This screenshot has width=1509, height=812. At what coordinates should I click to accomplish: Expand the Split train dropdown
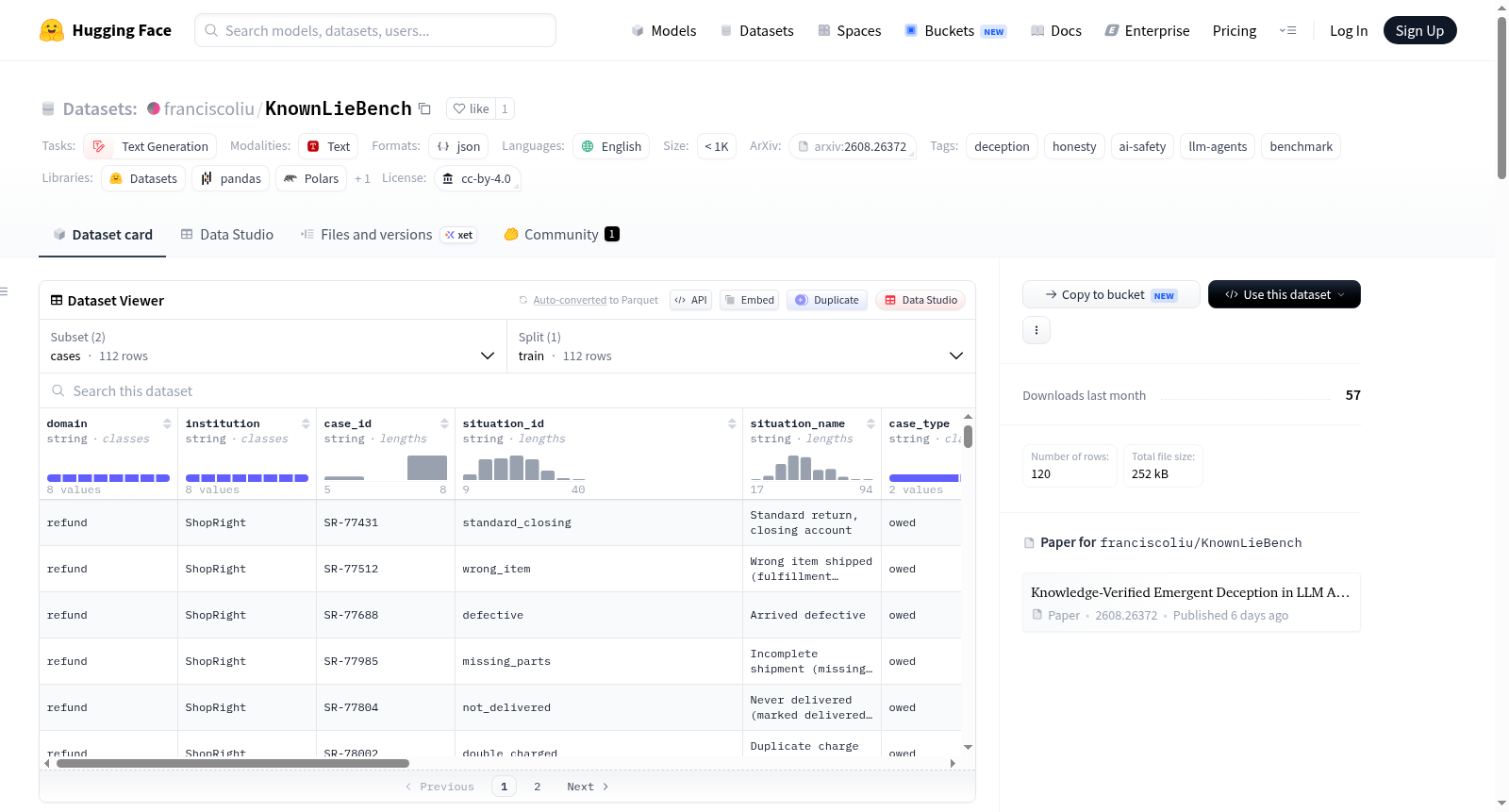[x=741, y=346]
